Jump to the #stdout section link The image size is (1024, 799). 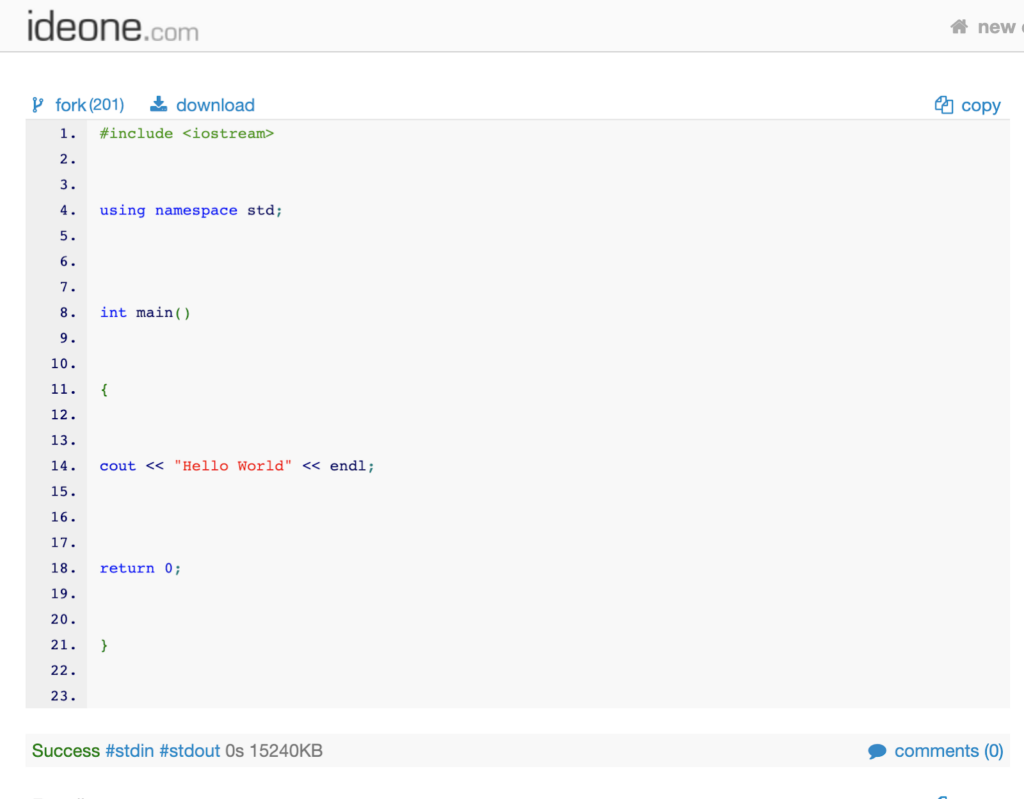[x=189, y=751]
